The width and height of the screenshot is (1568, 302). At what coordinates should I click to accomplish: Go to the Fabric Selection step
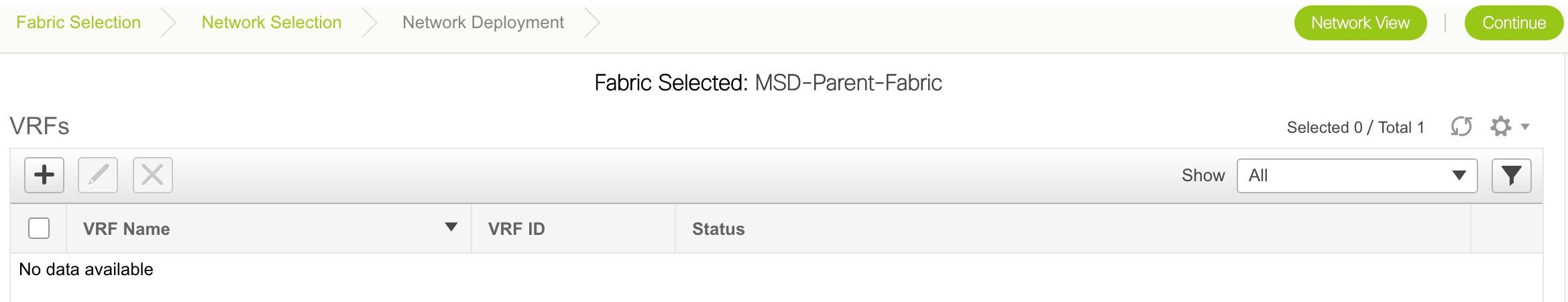click(78, 22)
